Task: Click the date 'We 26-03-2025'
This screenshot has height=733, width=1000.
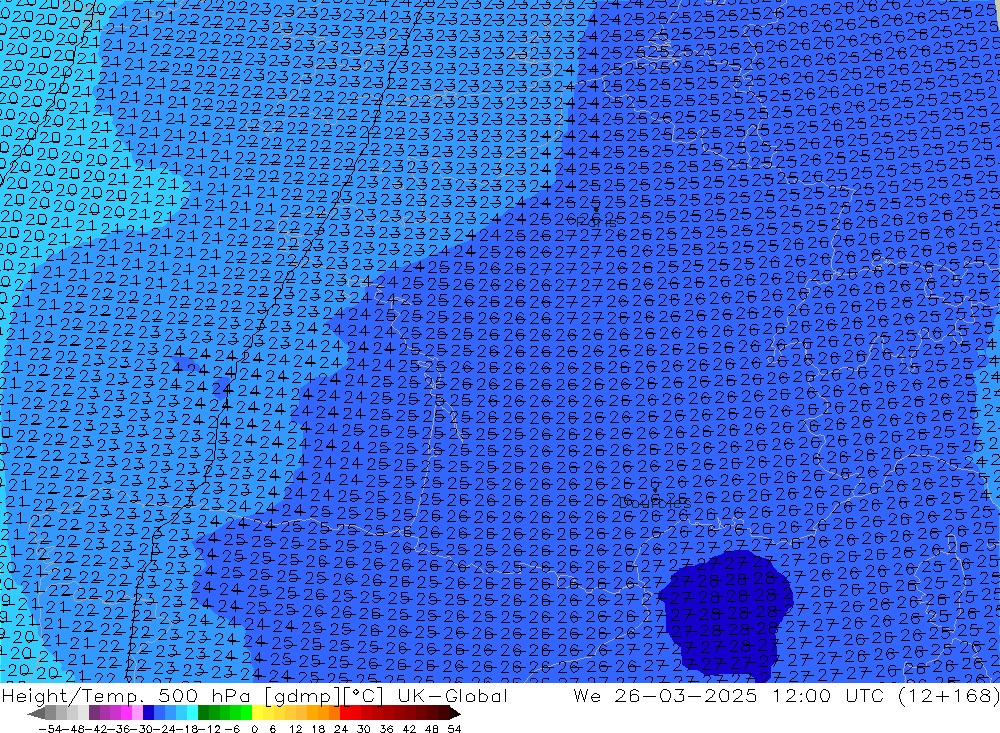Action: pos(665,695)
